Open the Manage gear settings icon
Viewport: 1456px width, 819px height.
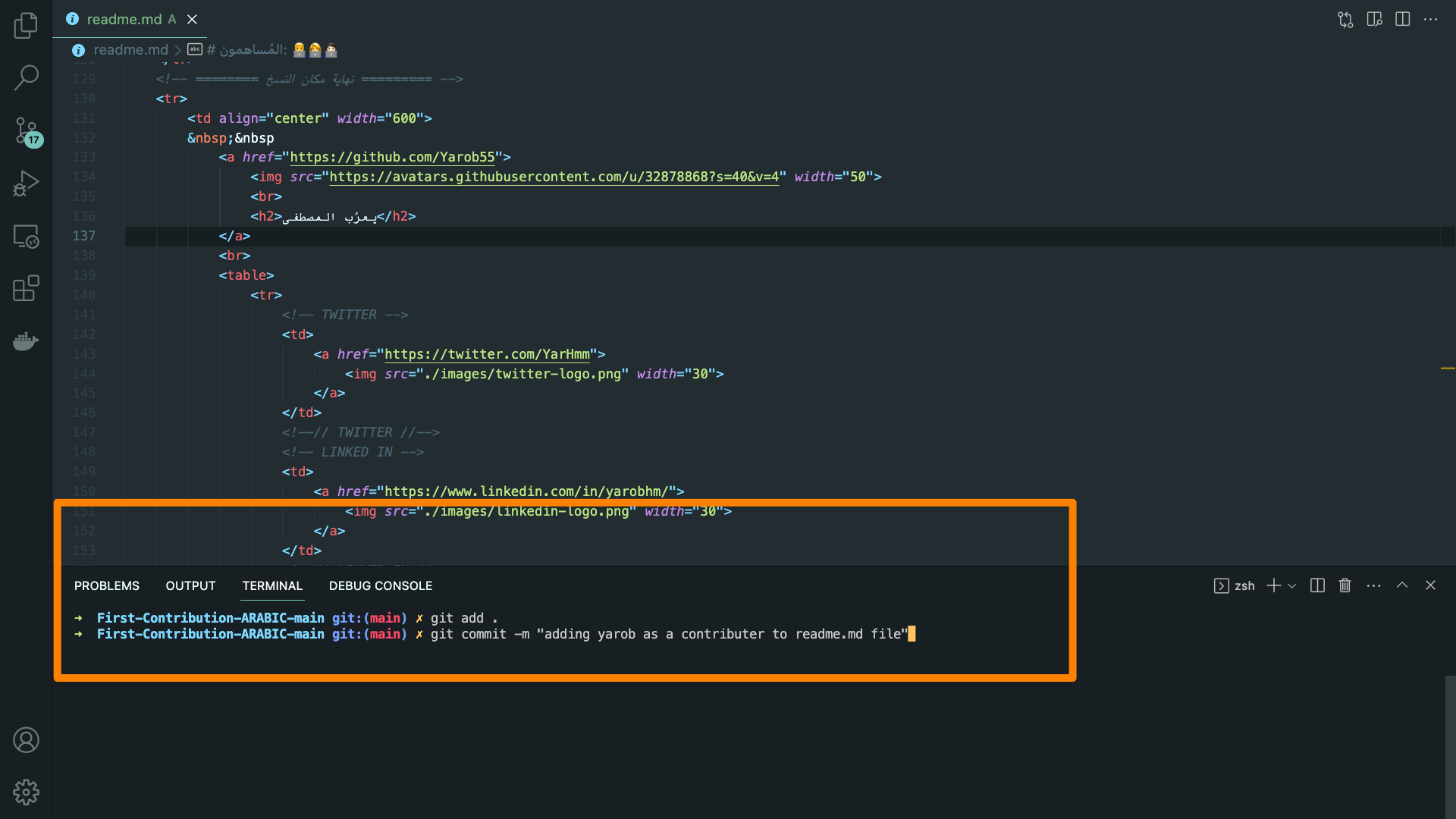tap(26, 792)
